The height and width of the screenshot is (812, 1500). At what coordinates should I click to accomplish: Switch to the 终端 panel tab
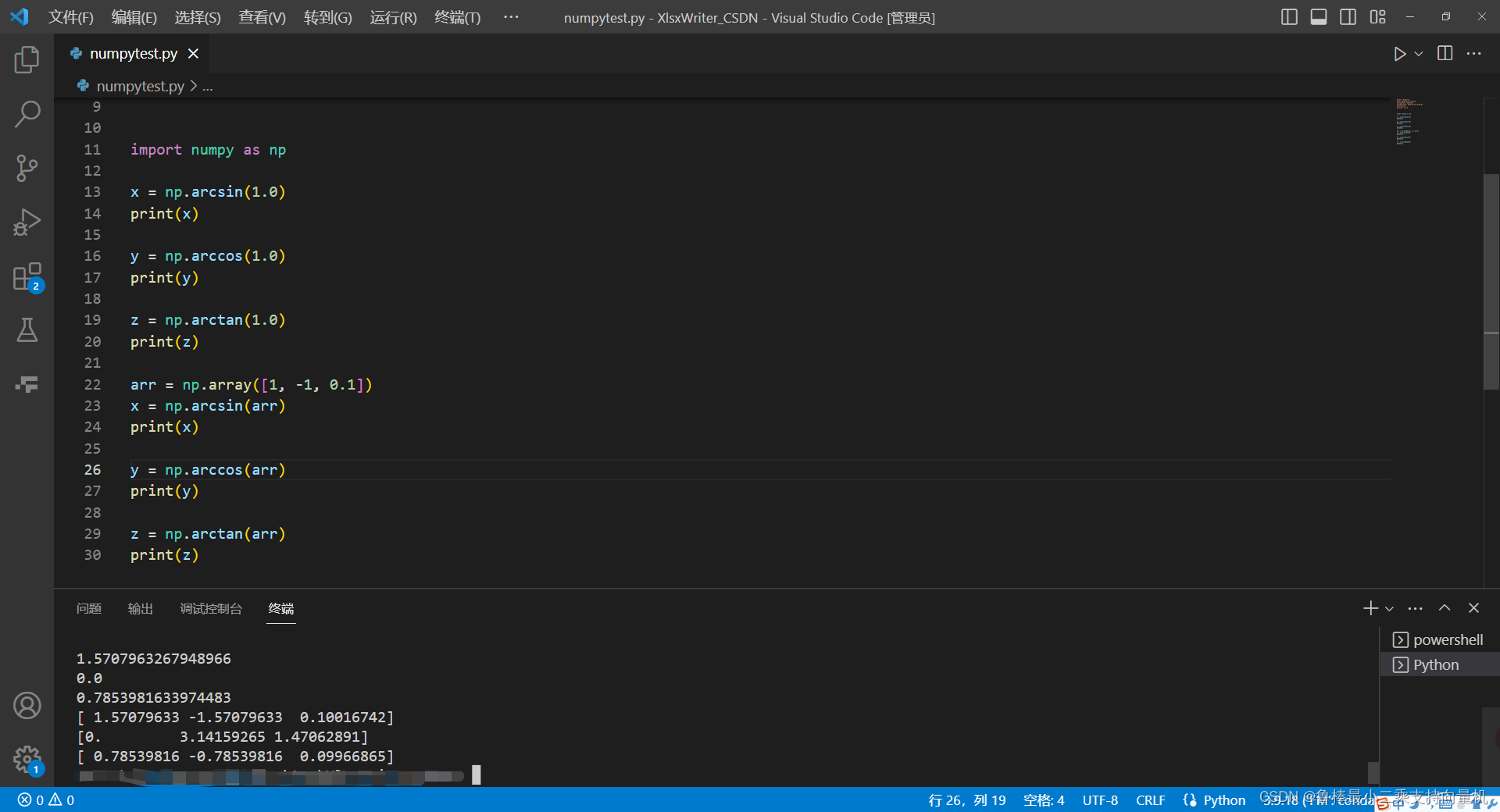point(281,608)
